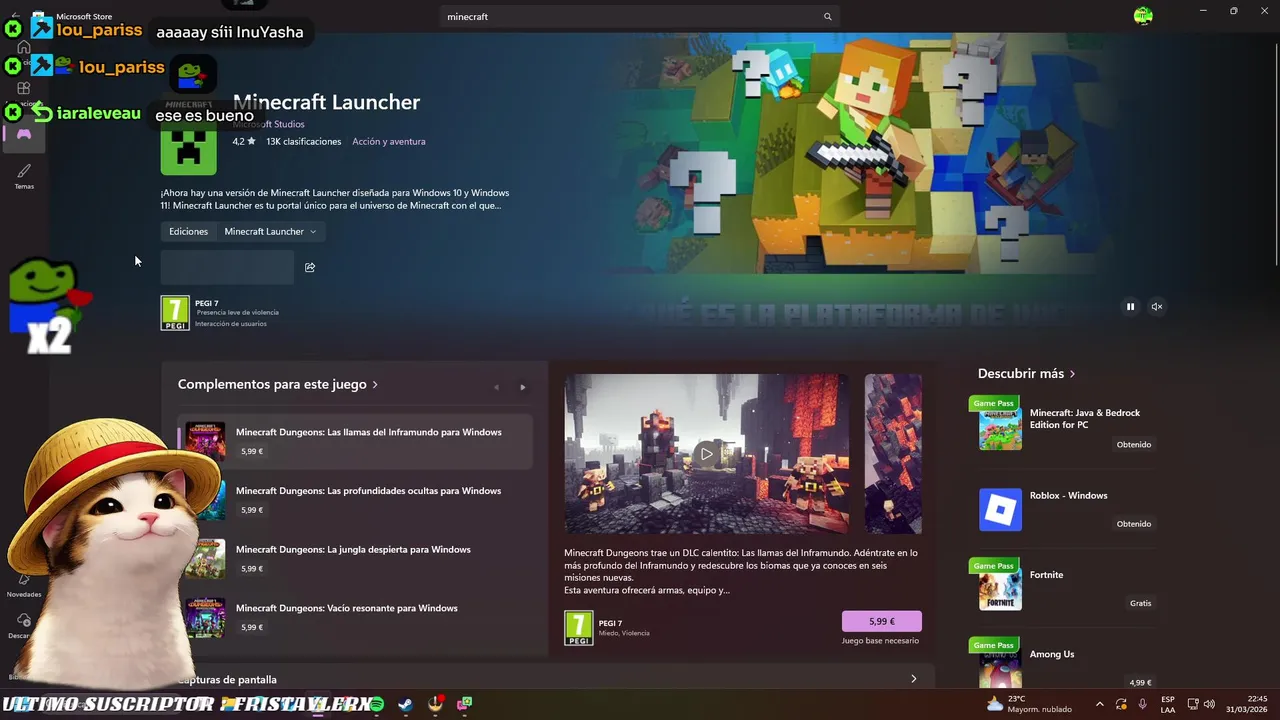This screenshot has height=720, width=1280.
Task: Open the user profile avatar
Action: click(1143, 16)
